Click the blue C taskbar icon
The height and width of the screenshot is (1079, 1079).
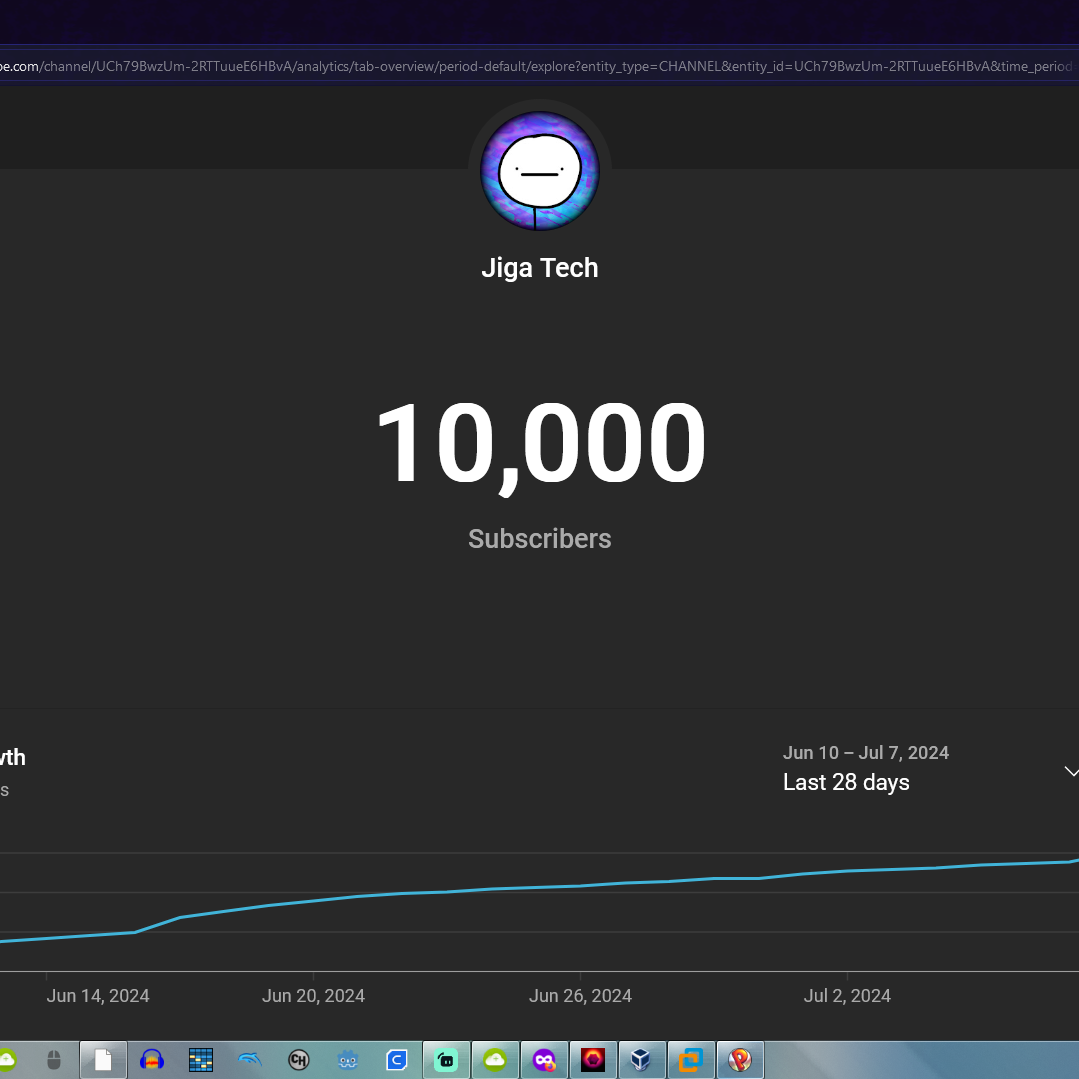(x=397, y=1060)
